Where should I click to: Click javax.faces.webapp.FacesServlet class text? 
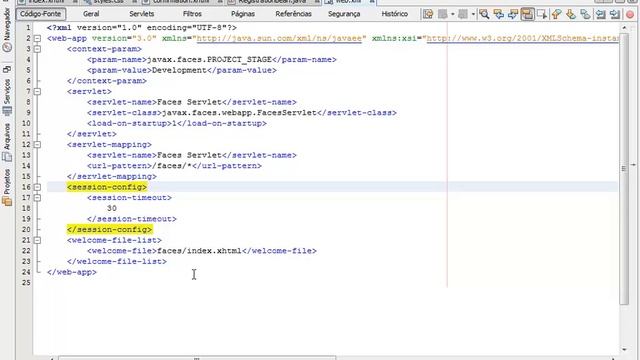239,113
